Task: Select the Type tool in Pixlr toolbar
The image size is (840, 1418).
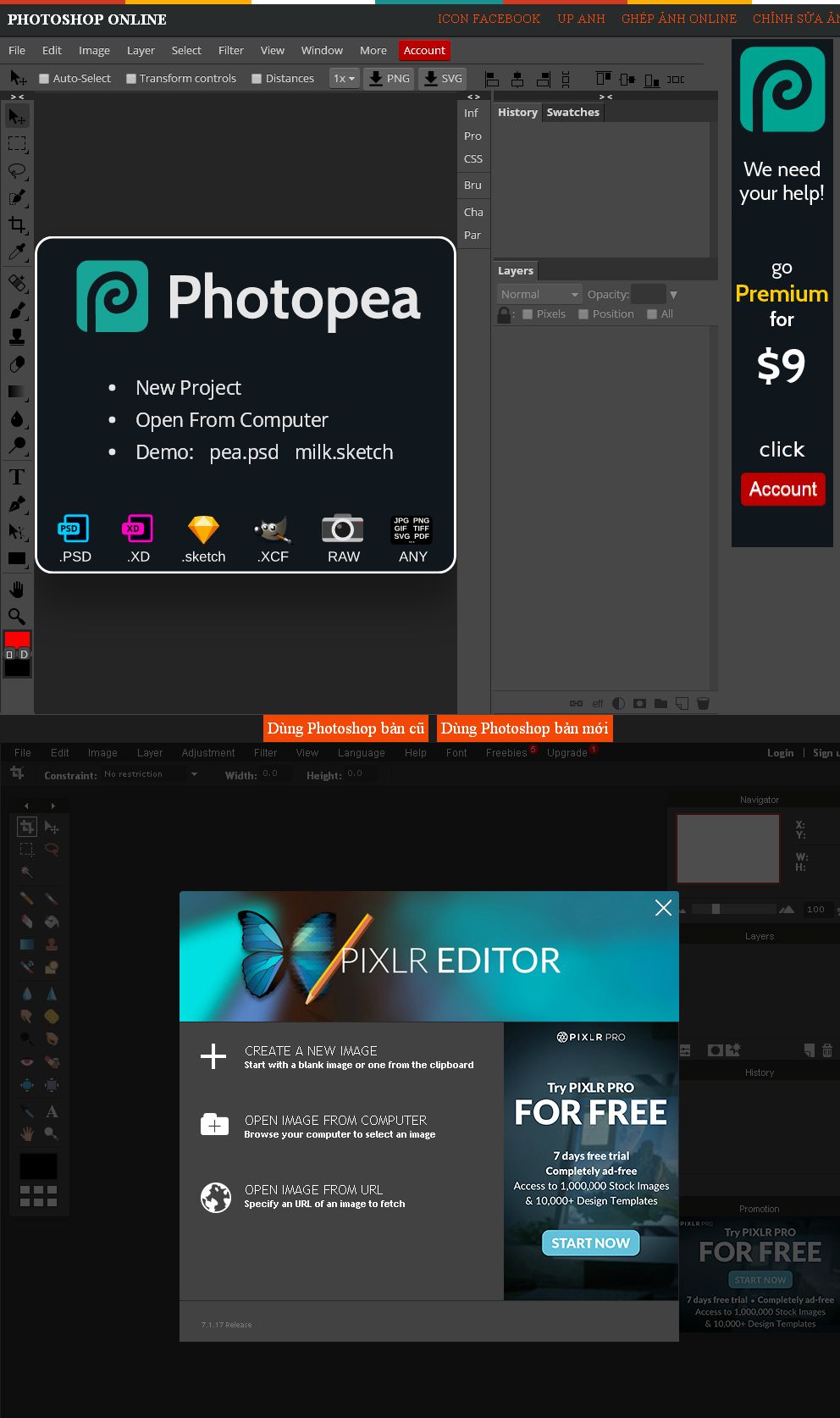Action: pos(52,1111)
